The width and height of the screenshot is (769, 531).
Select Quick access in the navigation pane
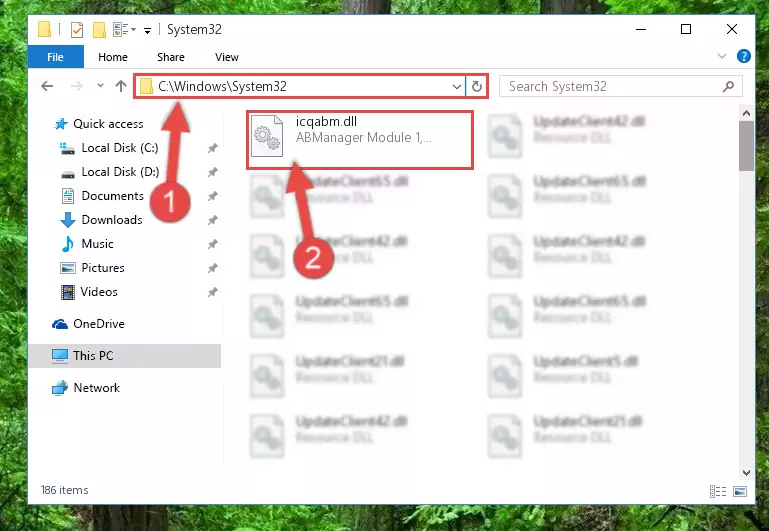108,124
